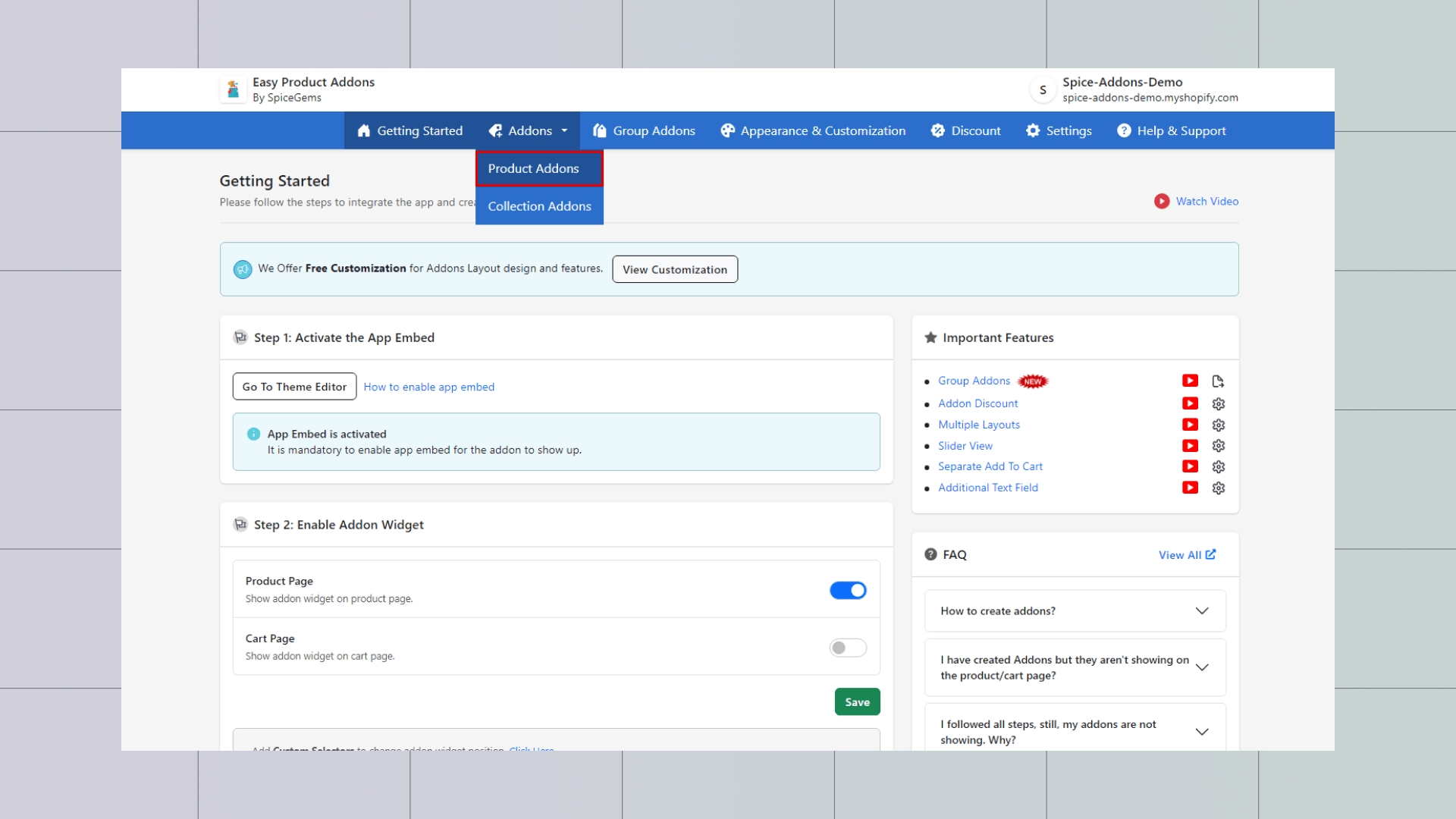Image resolution: width=1456 pixels, height=819 pixels.
Task: Click gear icon for Separate Add To Cart
Action: (x=1218, y=466)
